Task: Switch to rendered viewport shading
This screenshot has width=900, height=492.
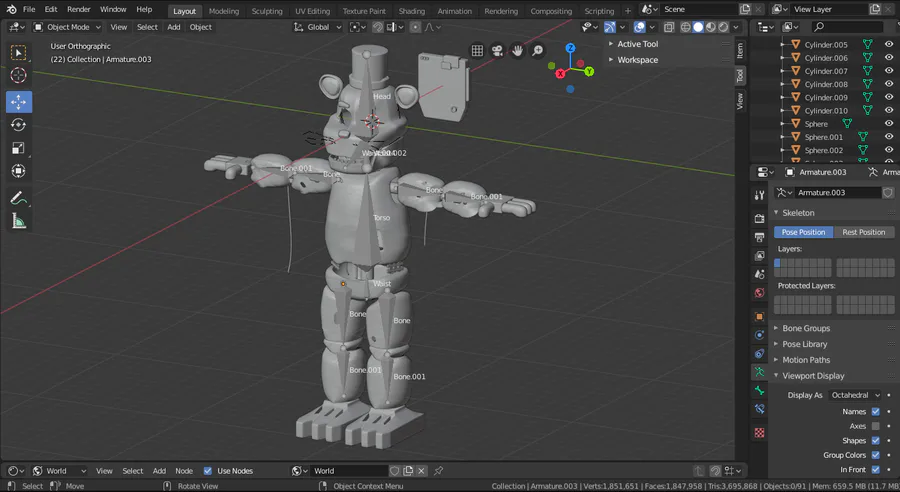Action: tap(723, 27)
